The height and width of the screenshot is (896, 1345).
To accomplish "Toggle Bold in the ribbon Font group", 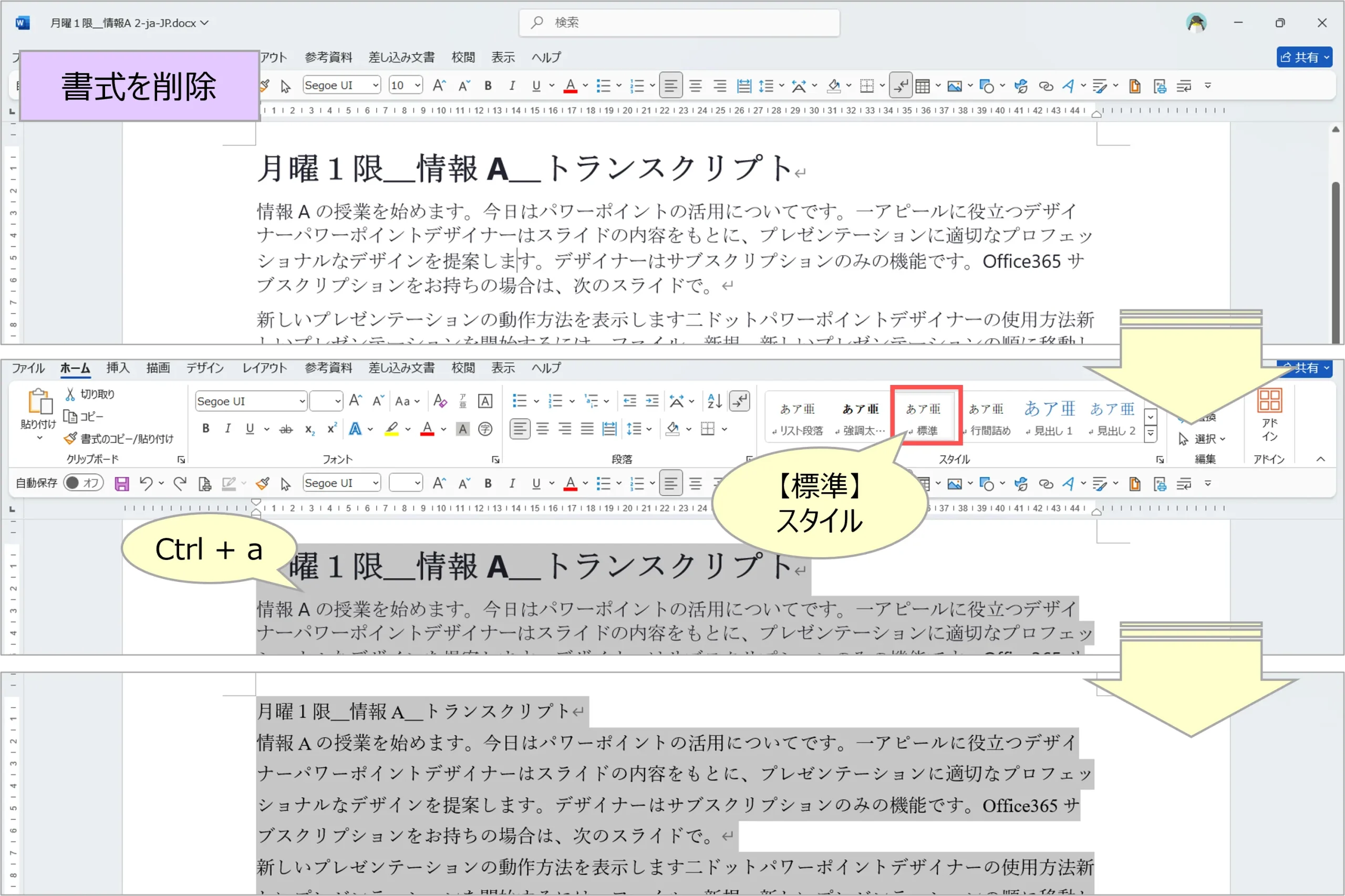I will pyautogui.click(x=206, y=429).
